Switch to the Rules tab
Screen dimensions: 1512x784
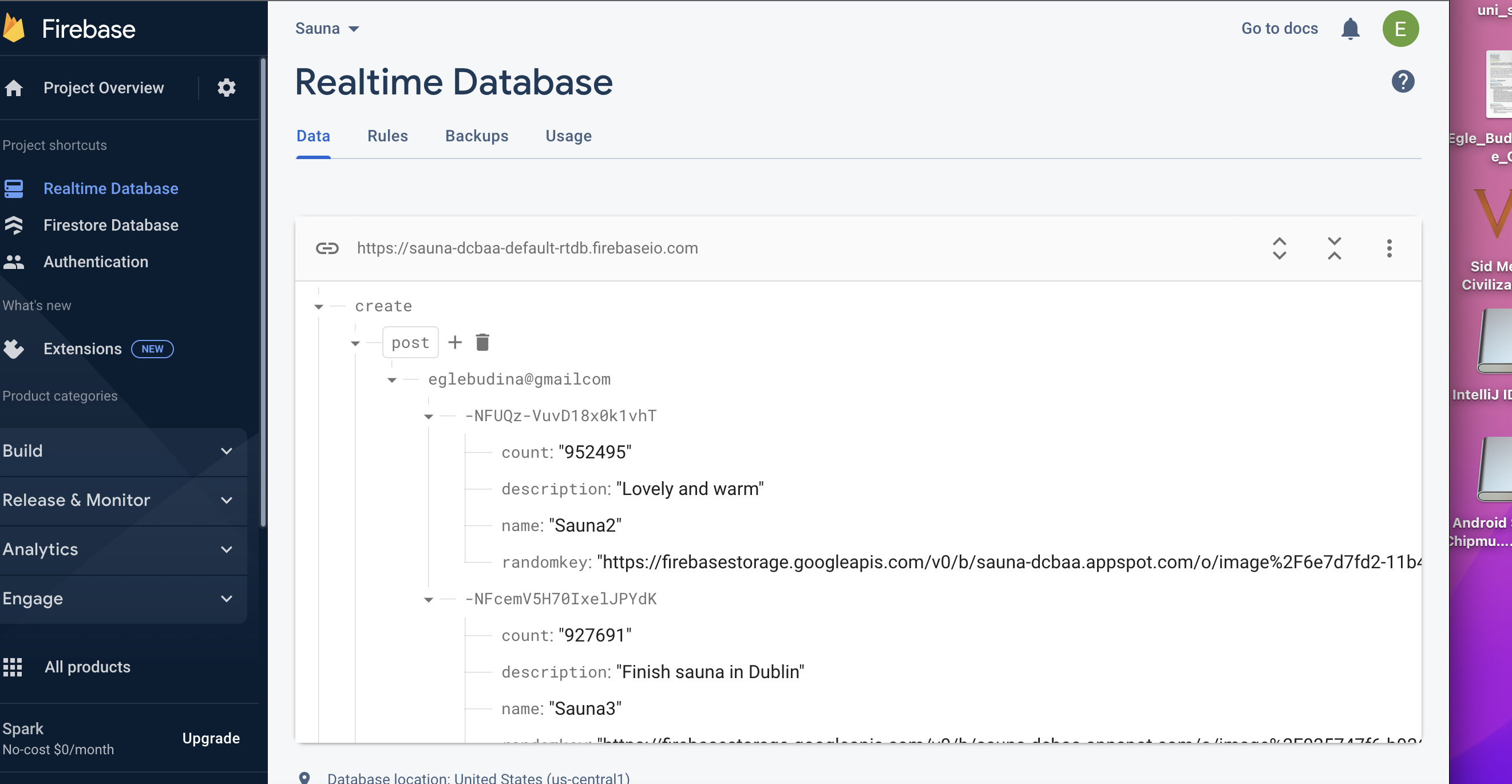pyautogui.click(x=387, y=136)
